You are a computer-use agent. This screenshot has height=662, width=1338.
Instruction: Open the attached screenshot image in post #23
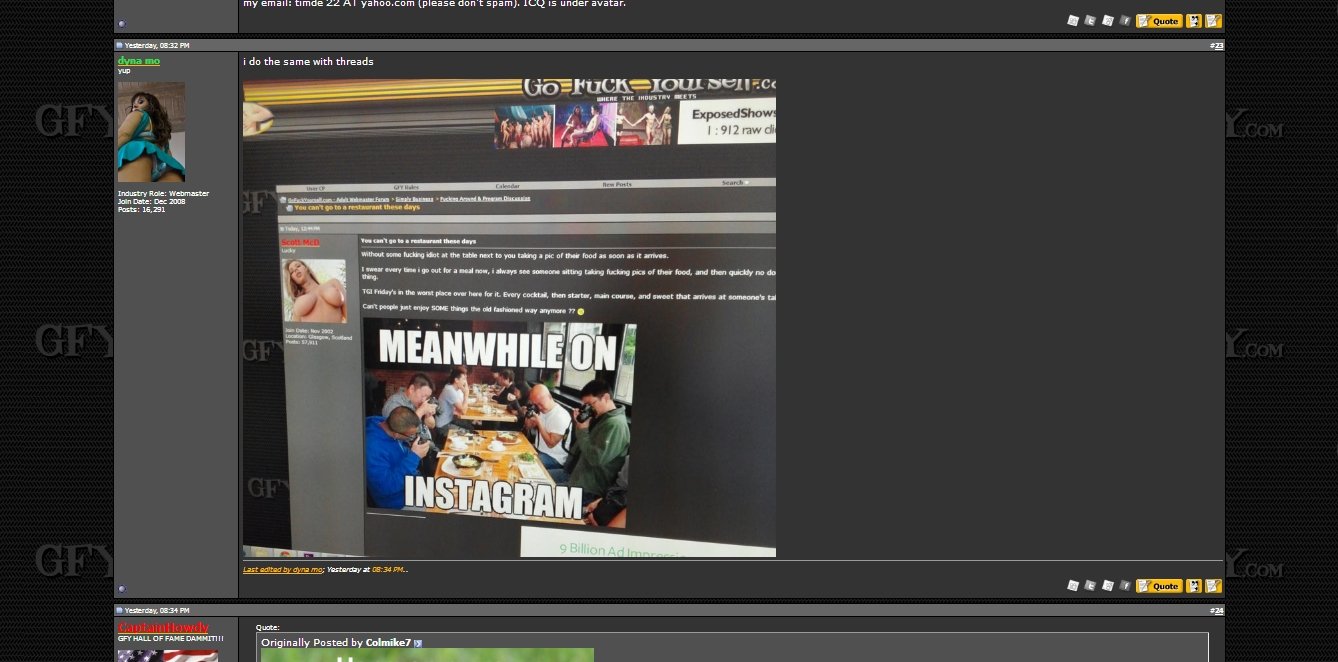pyautogui.click(x=509, y=318)
